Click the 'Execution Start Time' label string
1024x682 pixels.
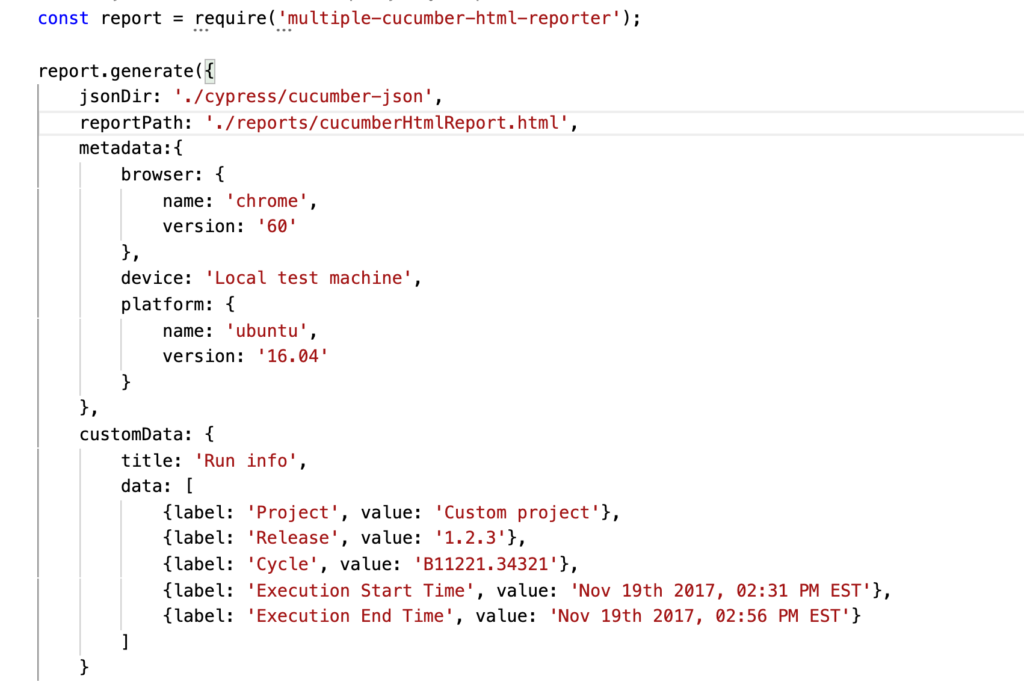tap(360, 591)
